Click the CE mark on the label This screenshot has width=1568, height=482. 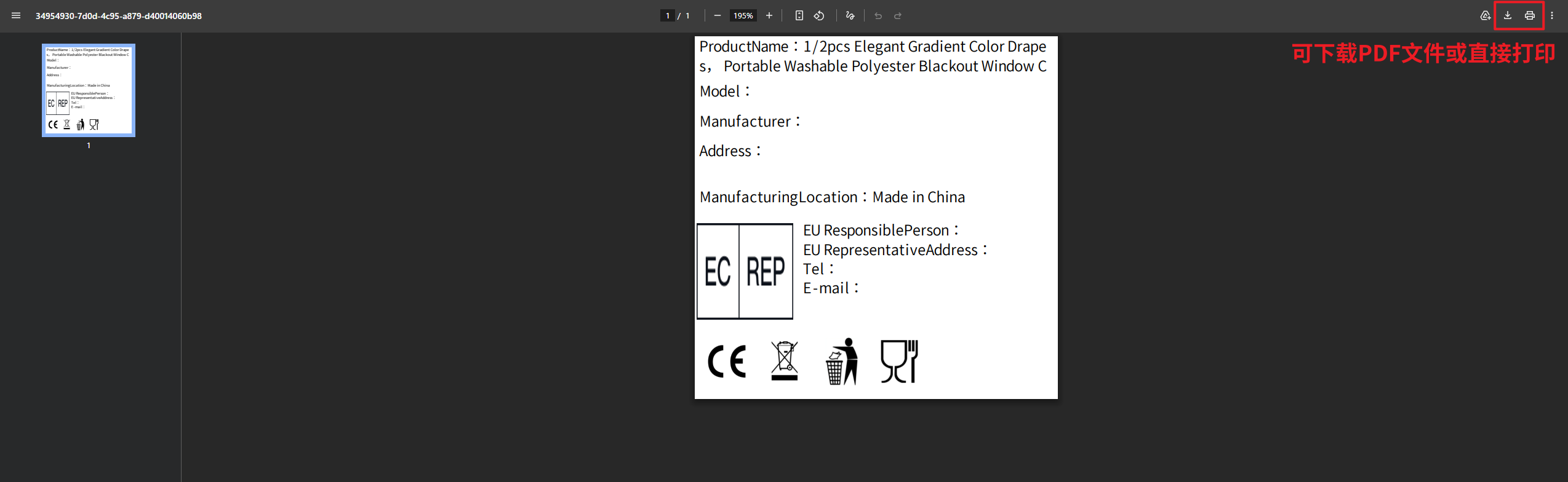pos(727,361)
